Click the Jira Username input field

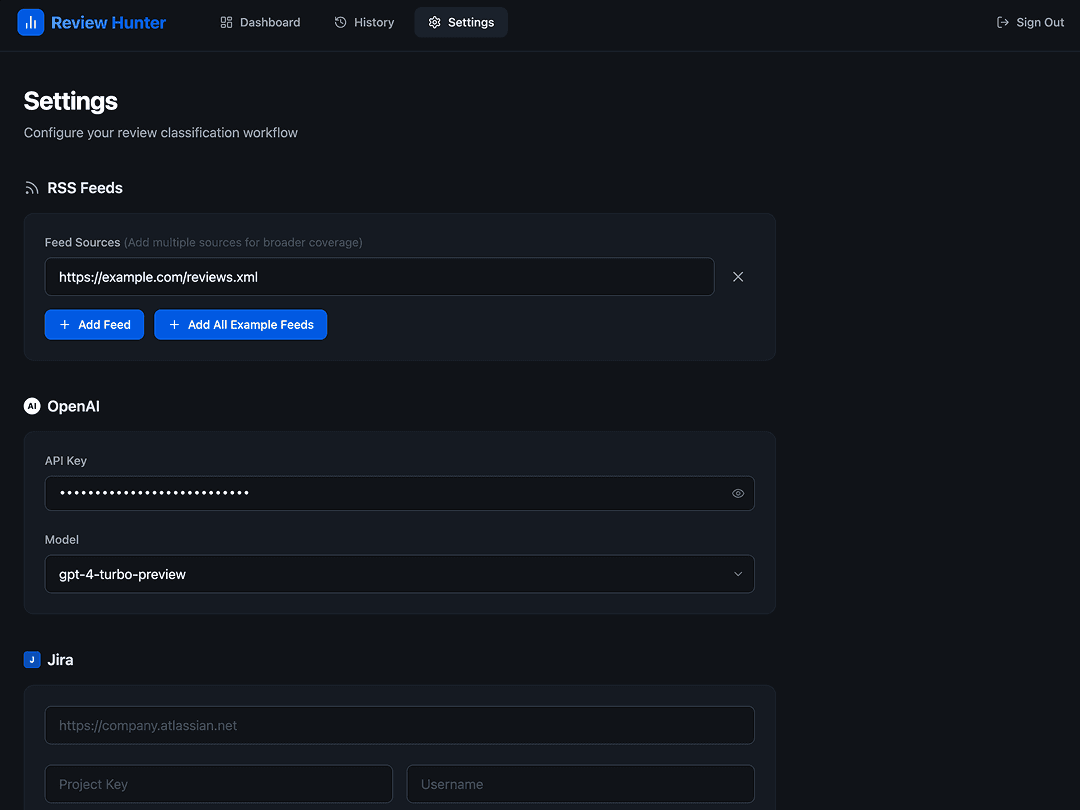(x=581, y=784)
